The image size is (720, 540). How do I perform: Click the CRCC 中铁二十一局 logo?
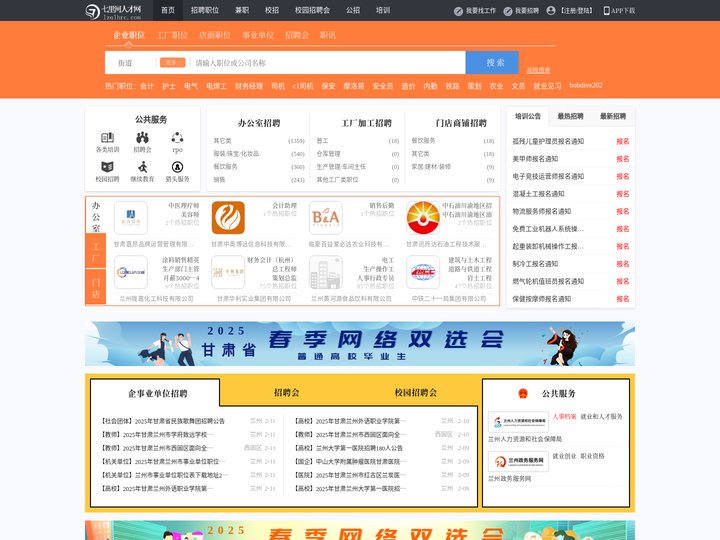coord(423,272)
